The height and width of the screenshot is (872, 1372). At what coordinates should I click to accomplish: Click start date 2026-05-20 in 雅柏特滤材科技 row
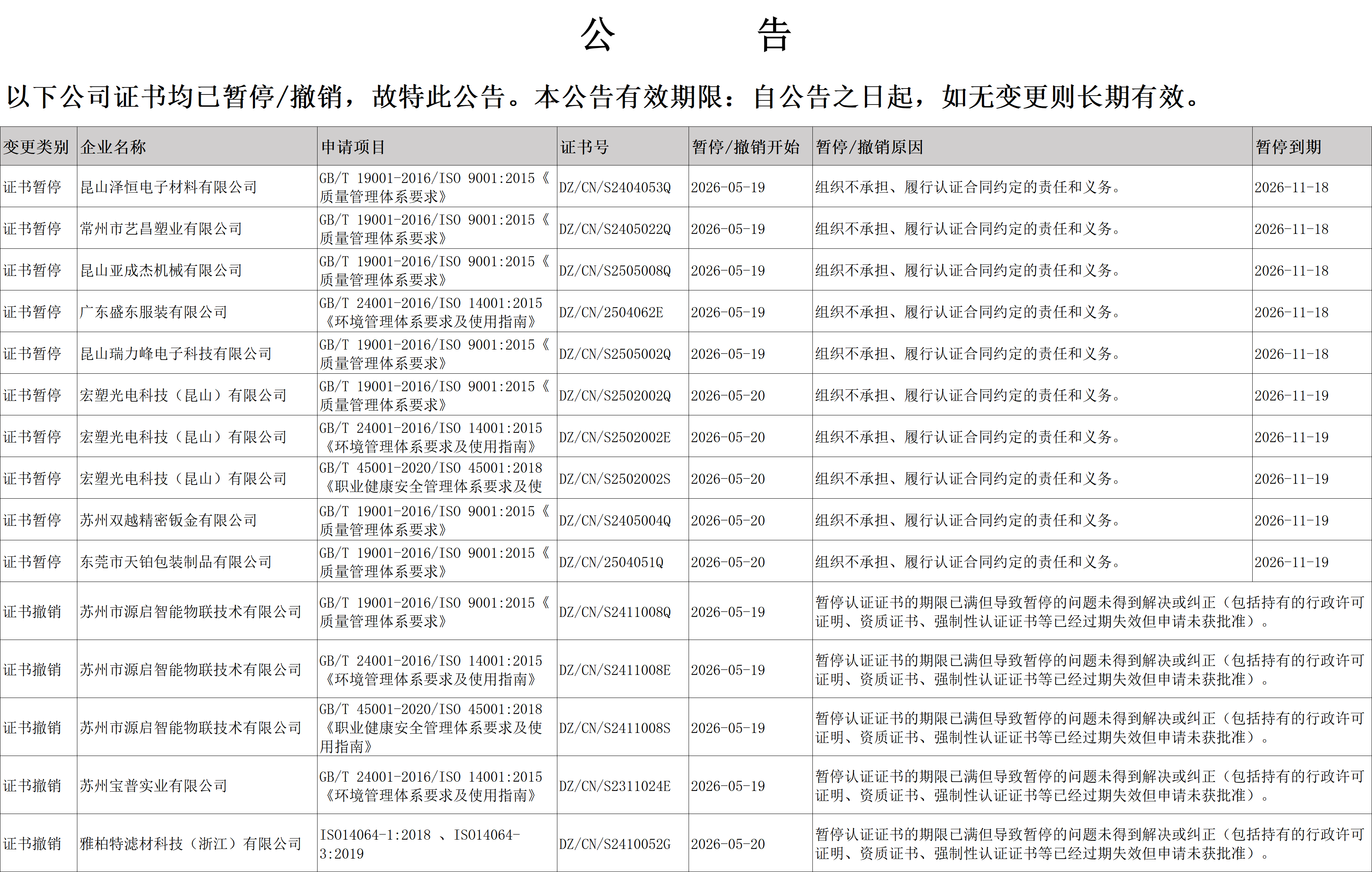click(x=728, y=844)
